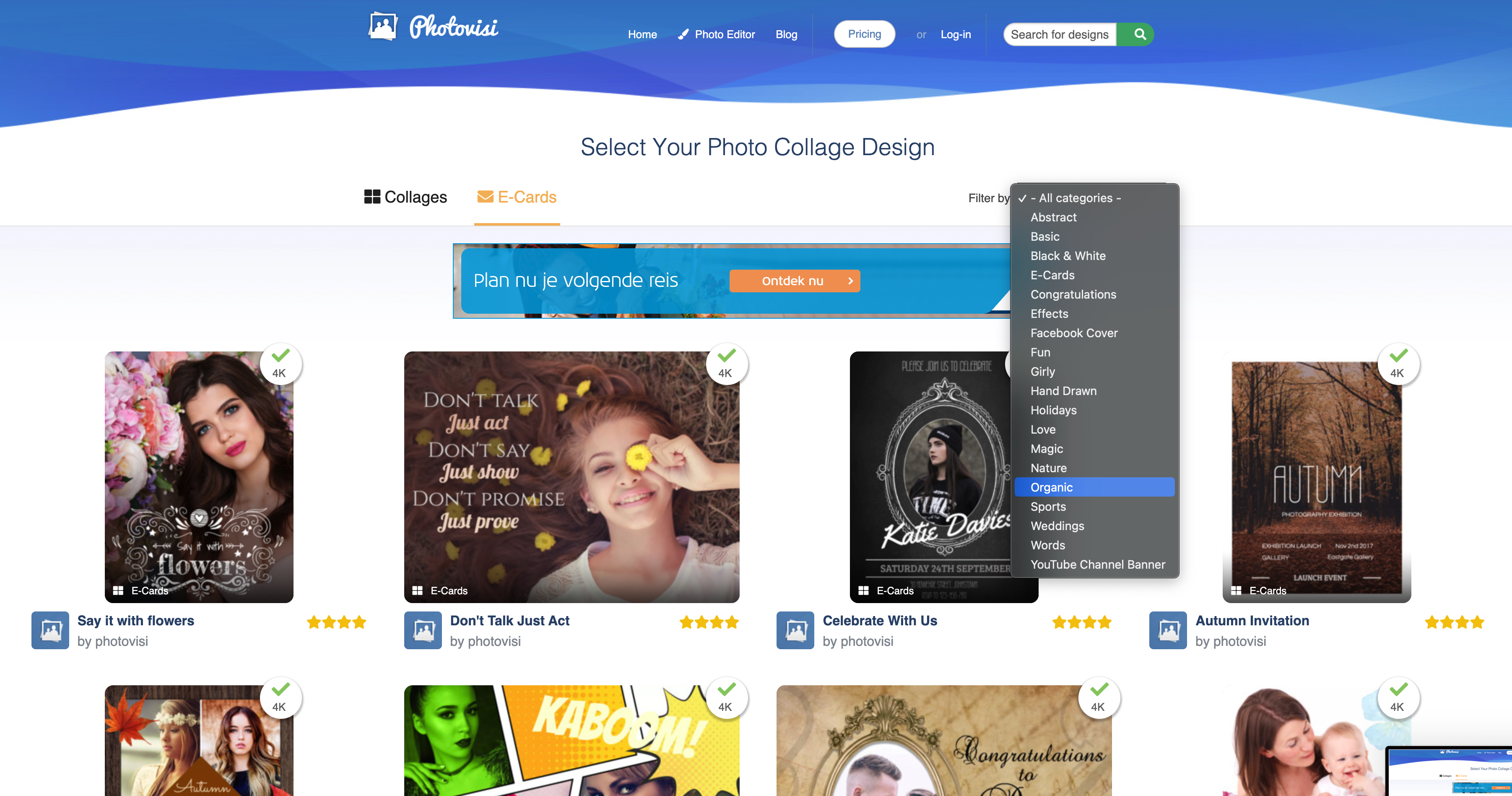Screen dimensions: 1512x796
Task: Rate Say it with flowers using stars
Action: 337,622
